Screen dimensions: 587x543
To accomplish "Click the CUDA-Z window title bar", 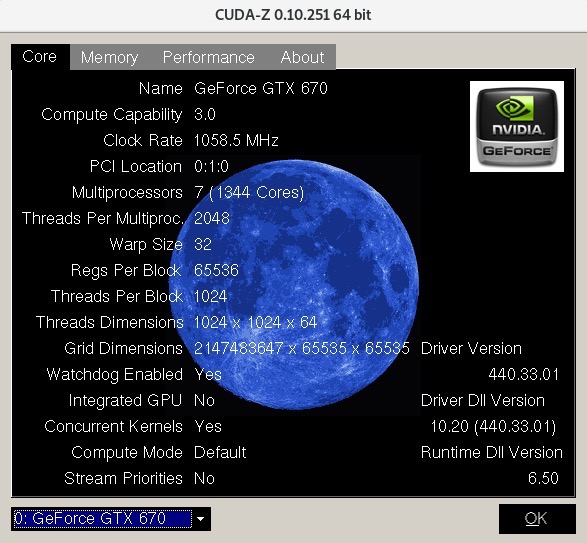I will click(294, 15).
